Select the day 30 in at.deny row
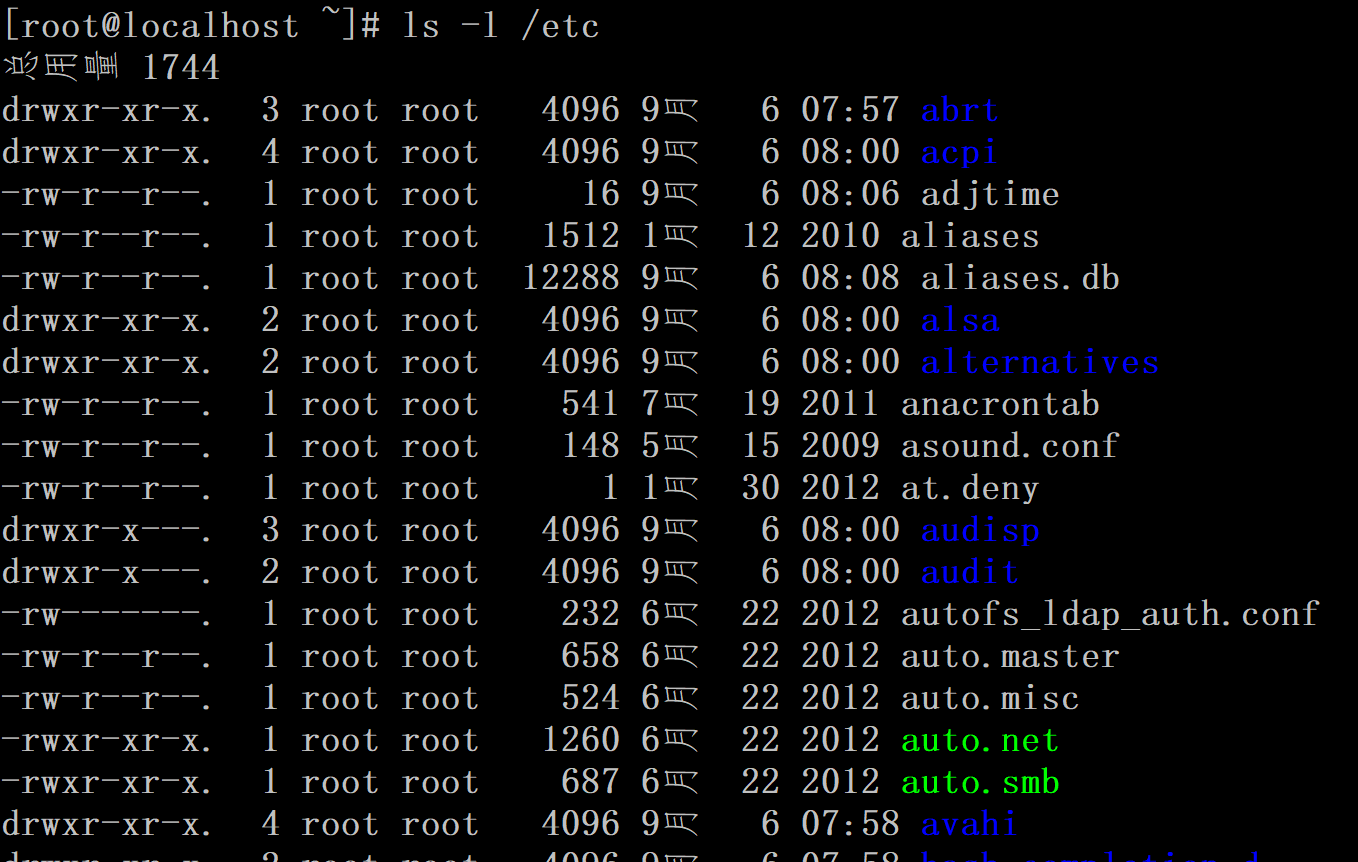 point(761,488)
